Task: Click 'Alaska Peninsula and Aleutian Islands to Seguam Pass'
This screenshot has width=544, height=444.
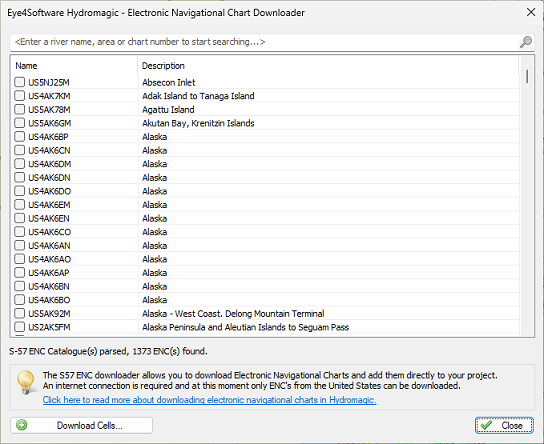Action: click(246, 327)
